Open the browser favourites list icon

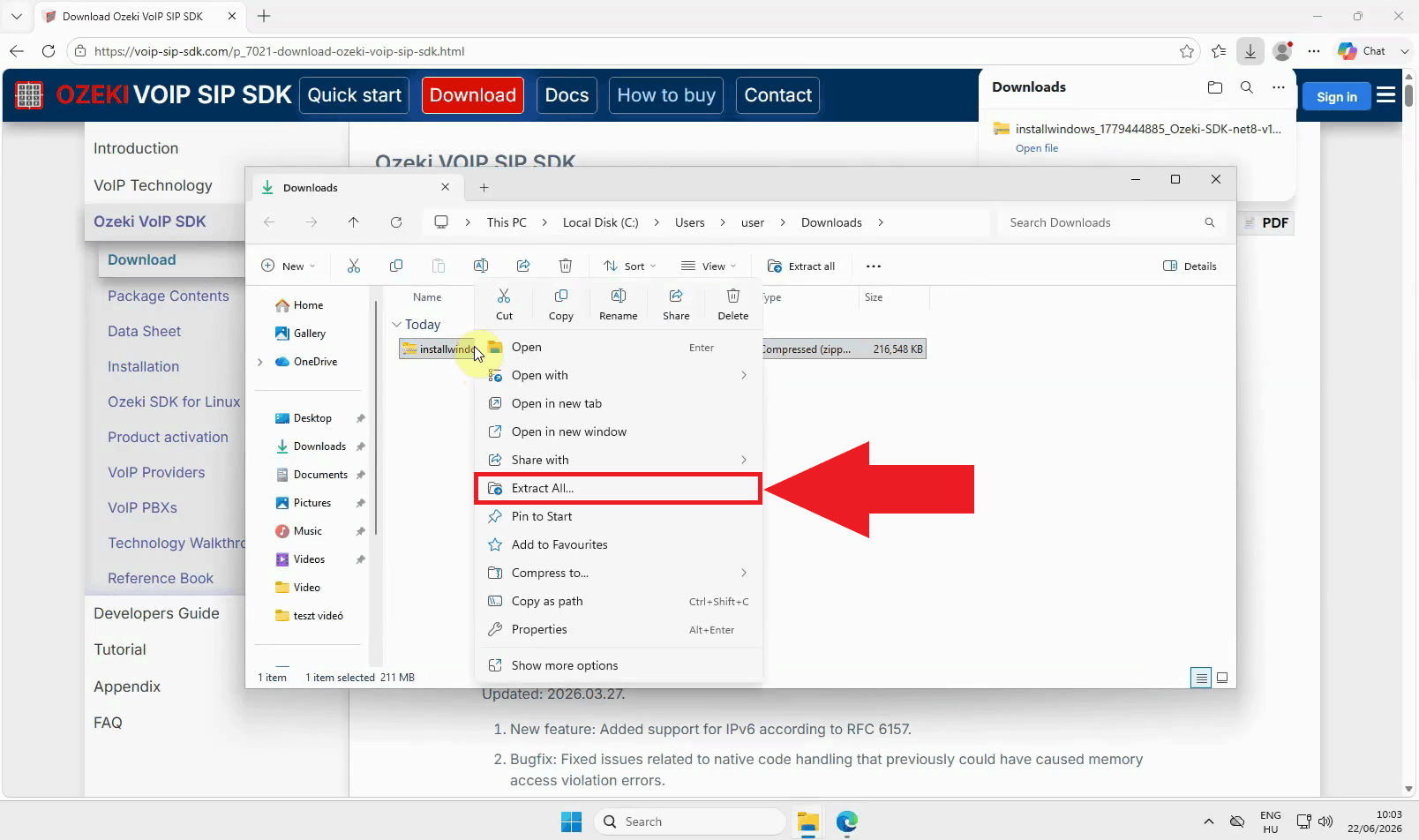pyautogui.click(x=1219, y=51)
